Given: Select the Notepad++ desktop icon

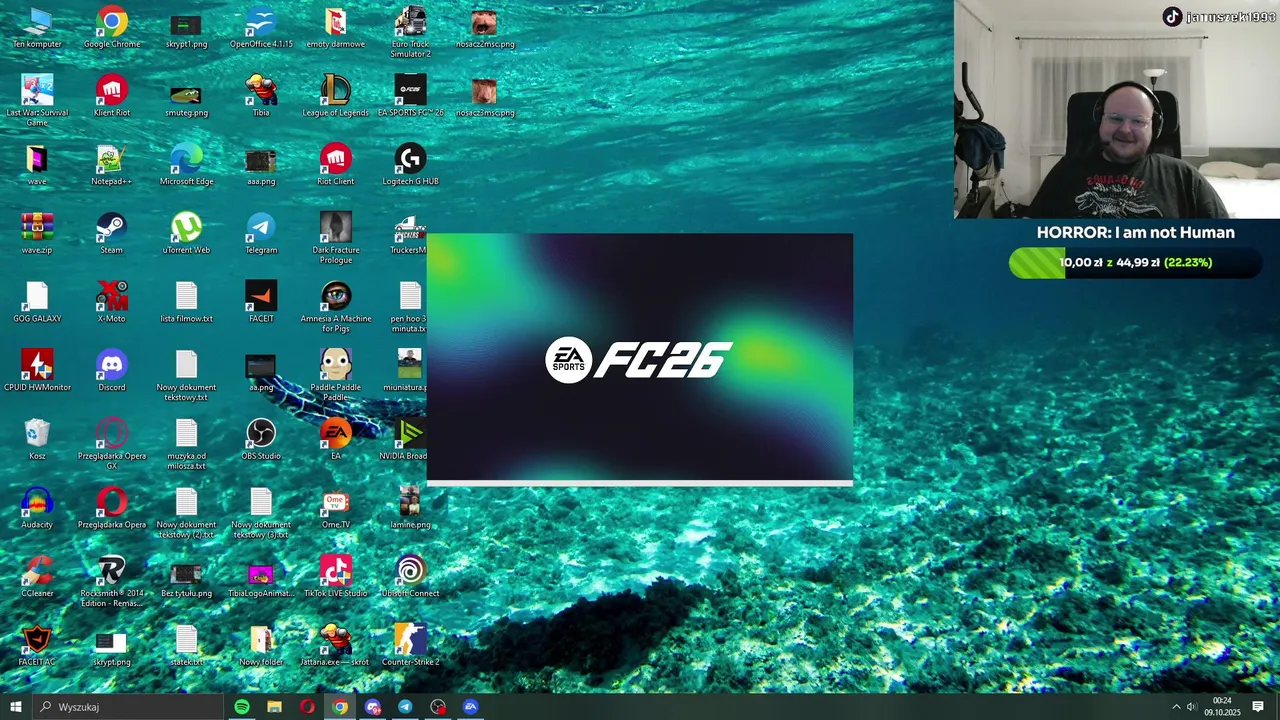Looking at the screenshot, I should coord(111,165).
